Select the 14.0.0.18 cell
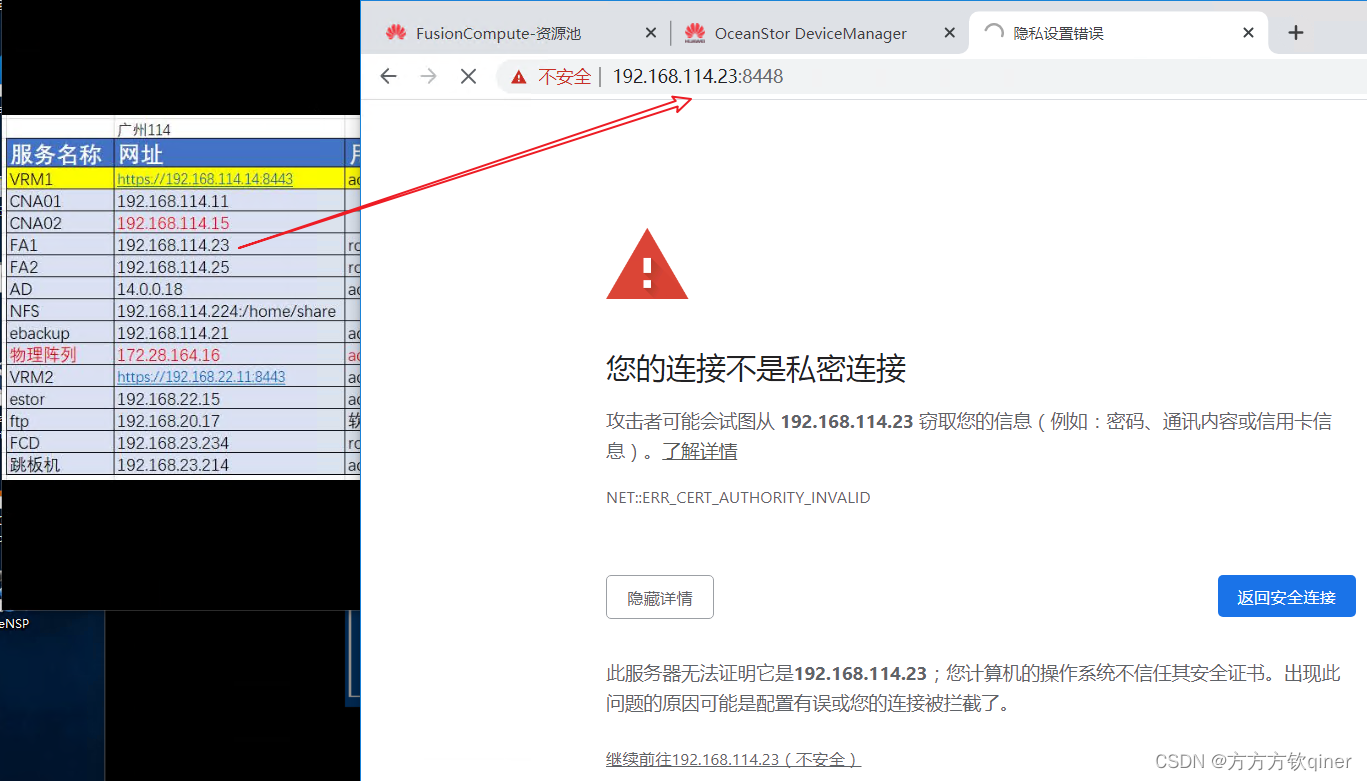The width and height of the screenshot is (1367, 781). tap(229, 289)
